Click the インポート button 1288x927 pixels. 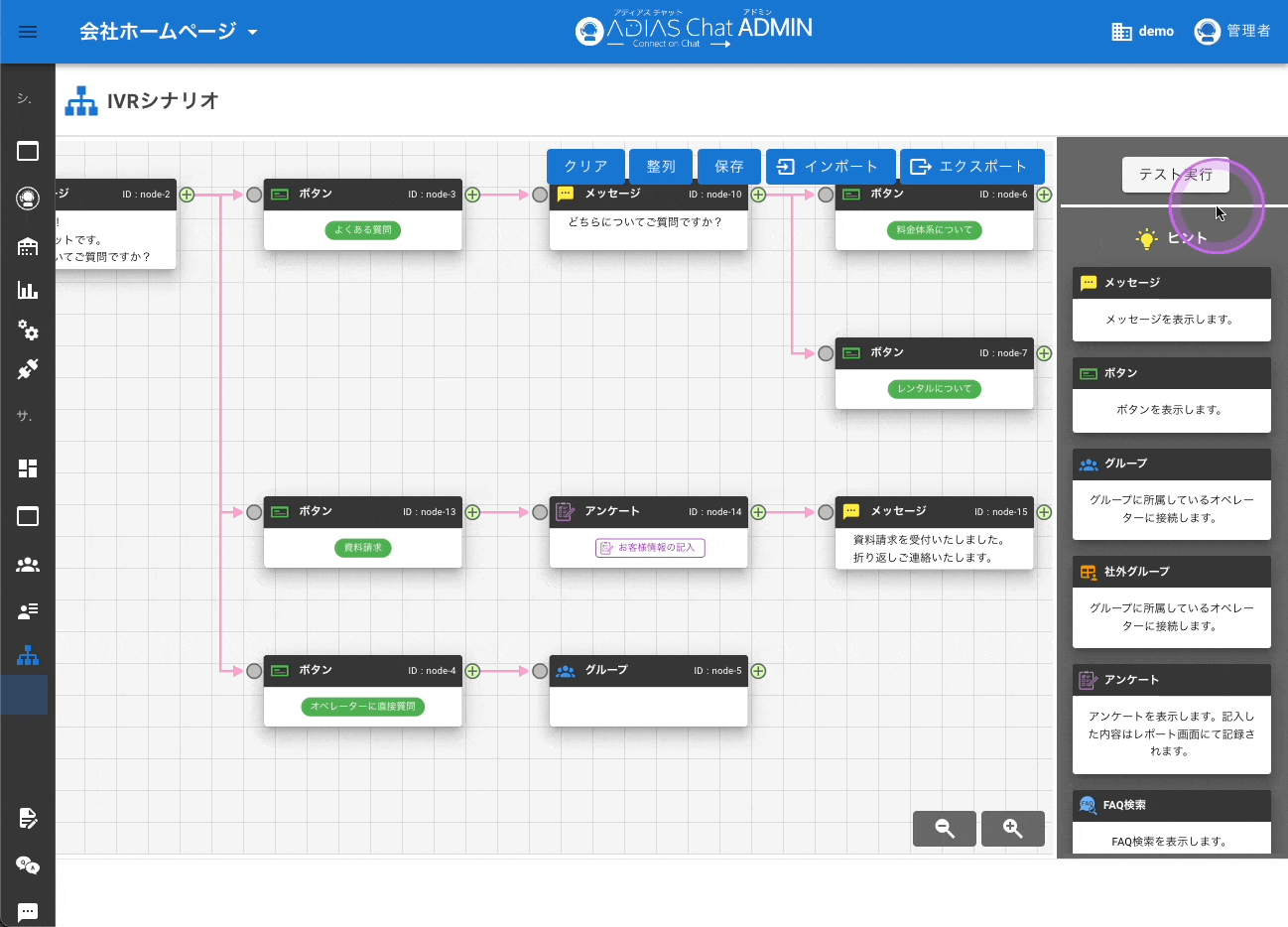pos(830,167)
